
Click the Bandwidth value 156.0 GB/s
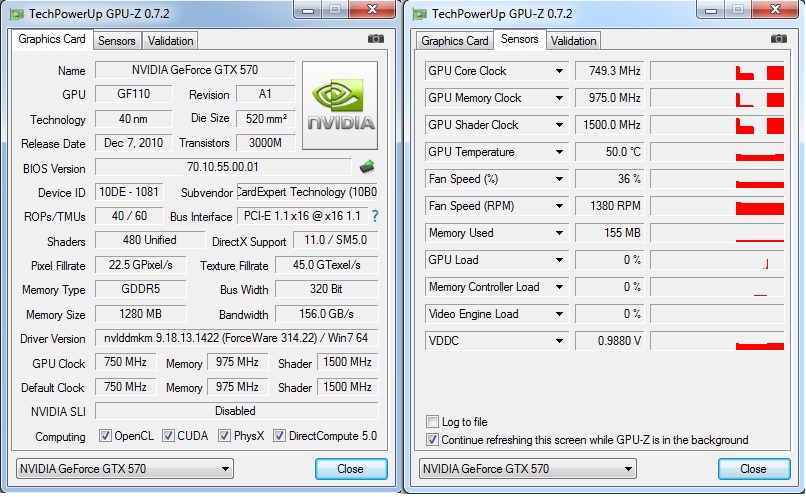pos(327,314)
